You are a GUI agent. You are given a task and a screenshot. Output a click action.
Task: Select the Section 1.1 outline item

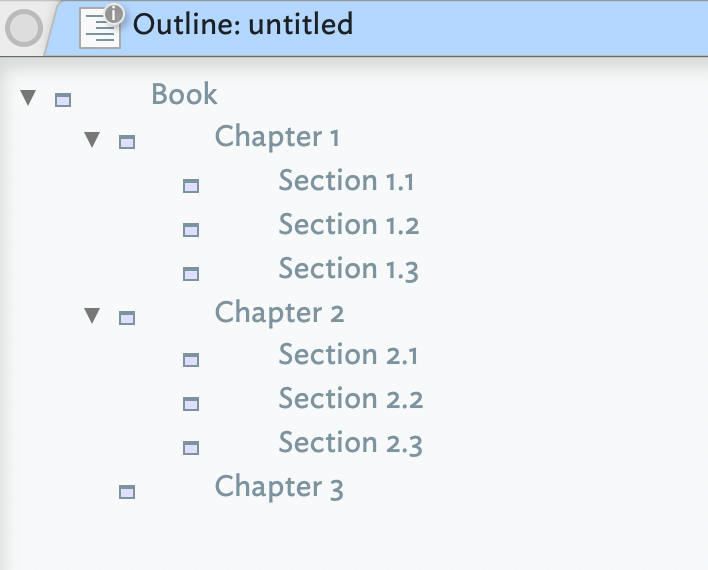coord(346,181)
